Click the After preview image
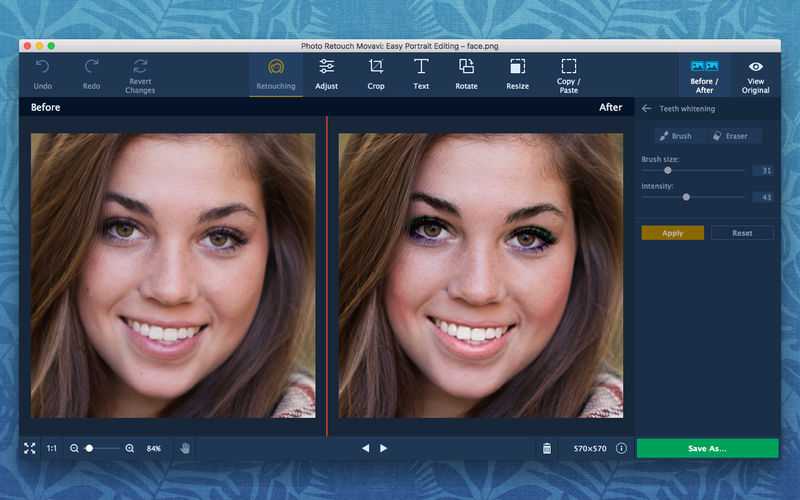 tap(481, 276)
